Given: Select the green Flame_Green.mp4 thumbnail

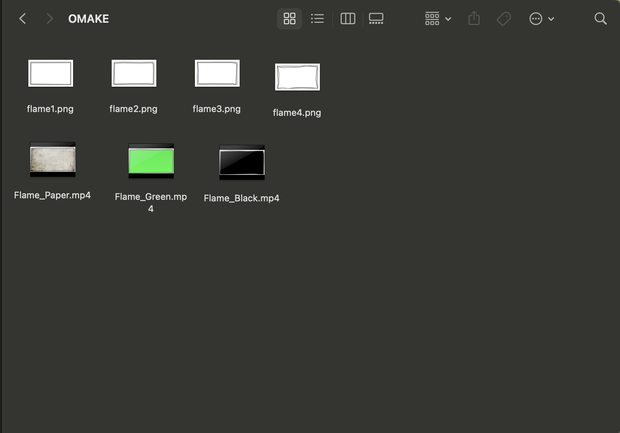Looking at the screenshot, I should point(151,161).
